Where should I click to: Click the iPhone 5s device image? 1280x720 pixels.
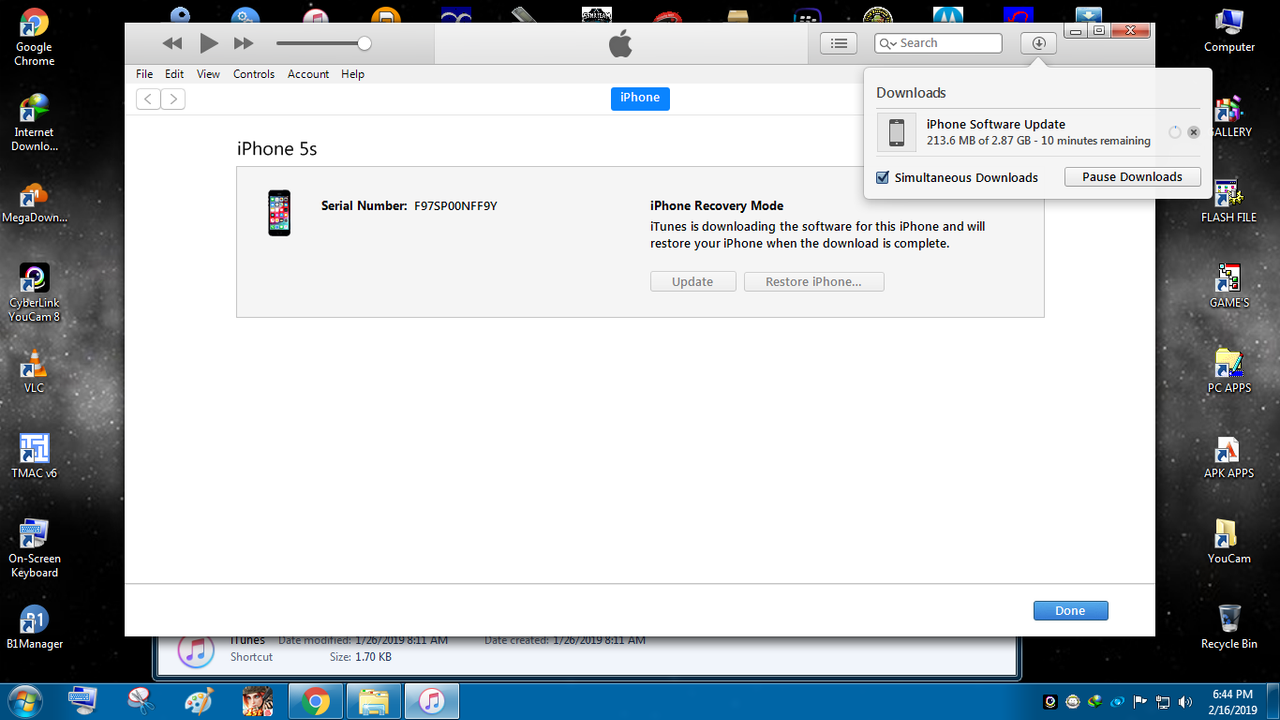279,213
